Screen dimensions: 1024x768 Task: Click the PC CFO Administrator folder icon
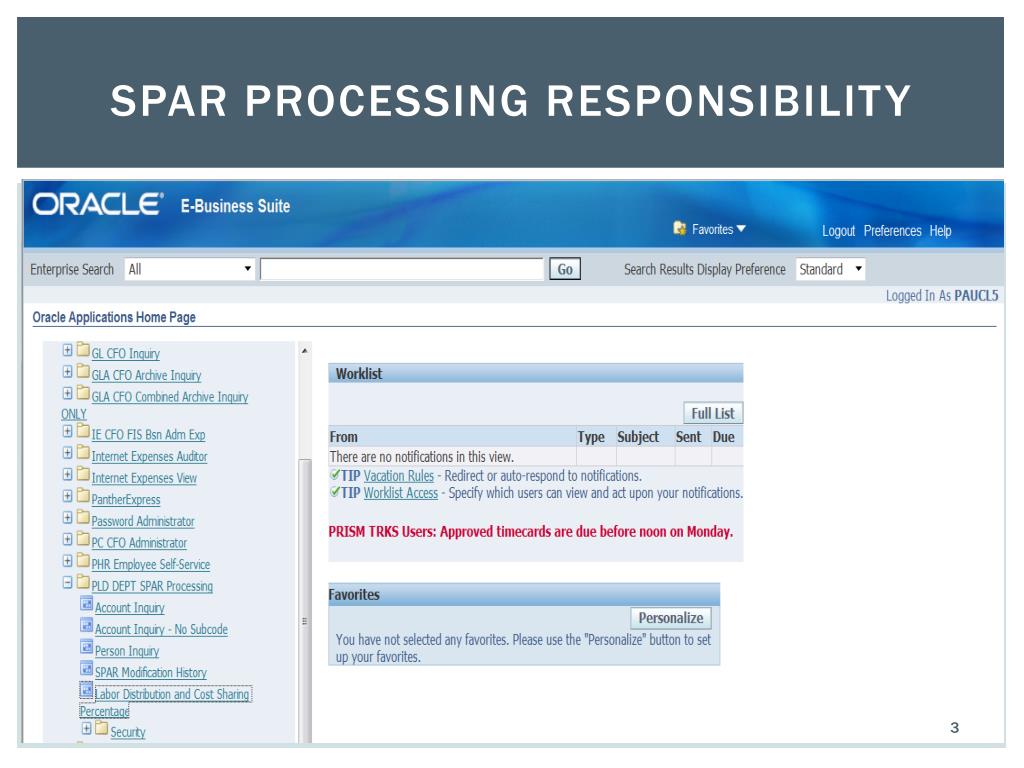click(x=83, y=538)
